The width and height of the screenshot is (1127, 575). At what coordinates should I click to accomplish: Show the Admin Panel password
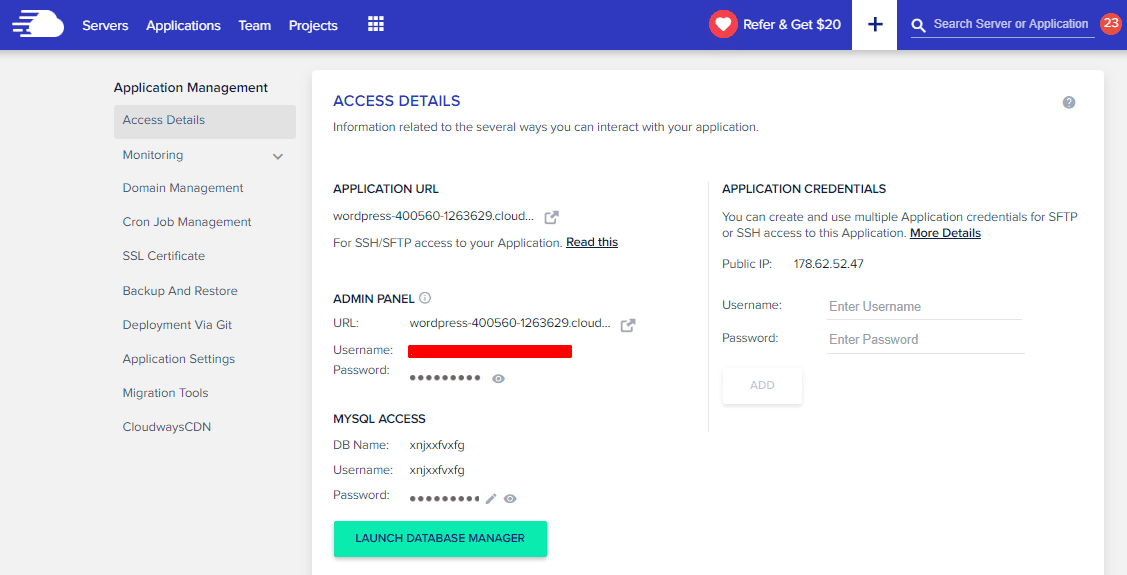[x=498, y=378]
